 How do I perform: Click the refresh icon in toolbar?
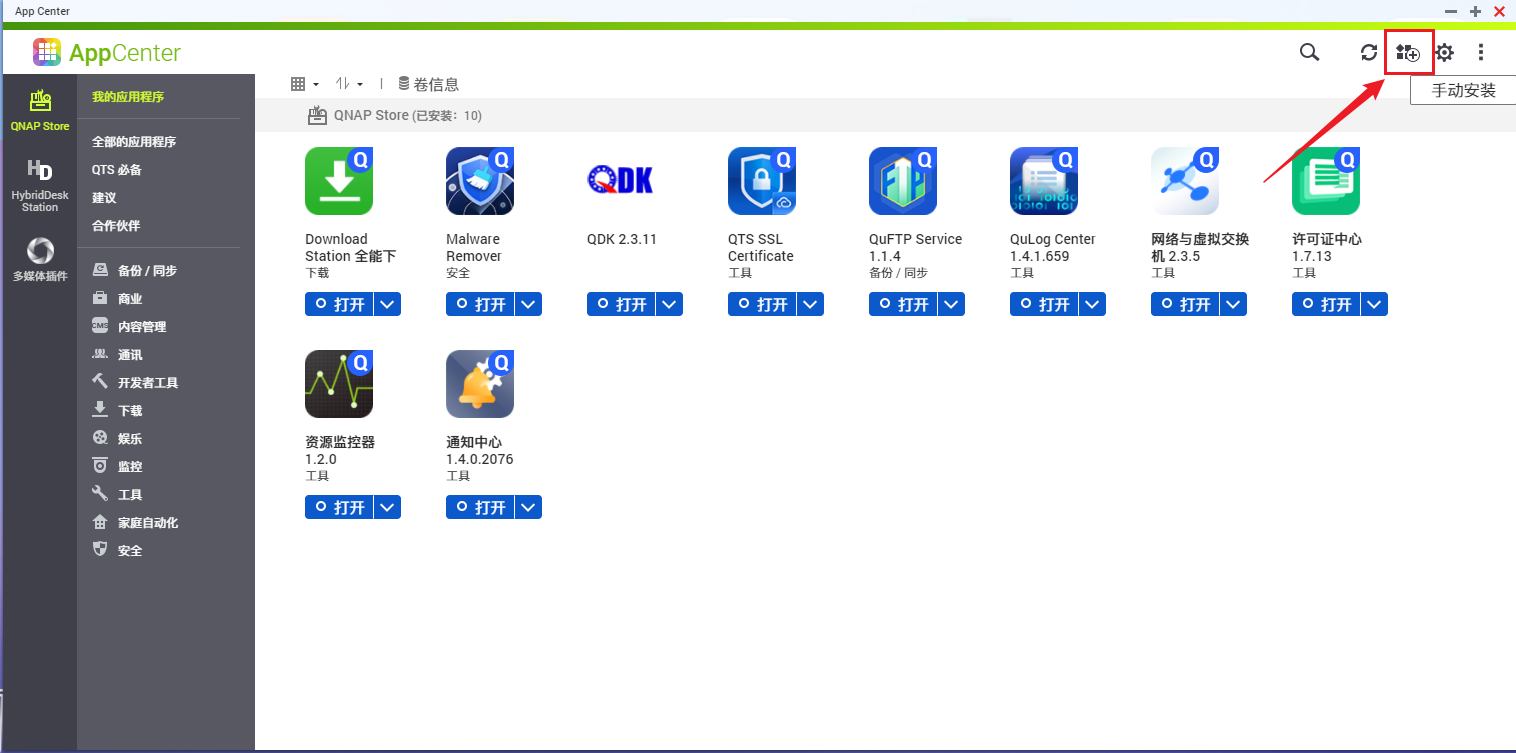click(1369, 53)
